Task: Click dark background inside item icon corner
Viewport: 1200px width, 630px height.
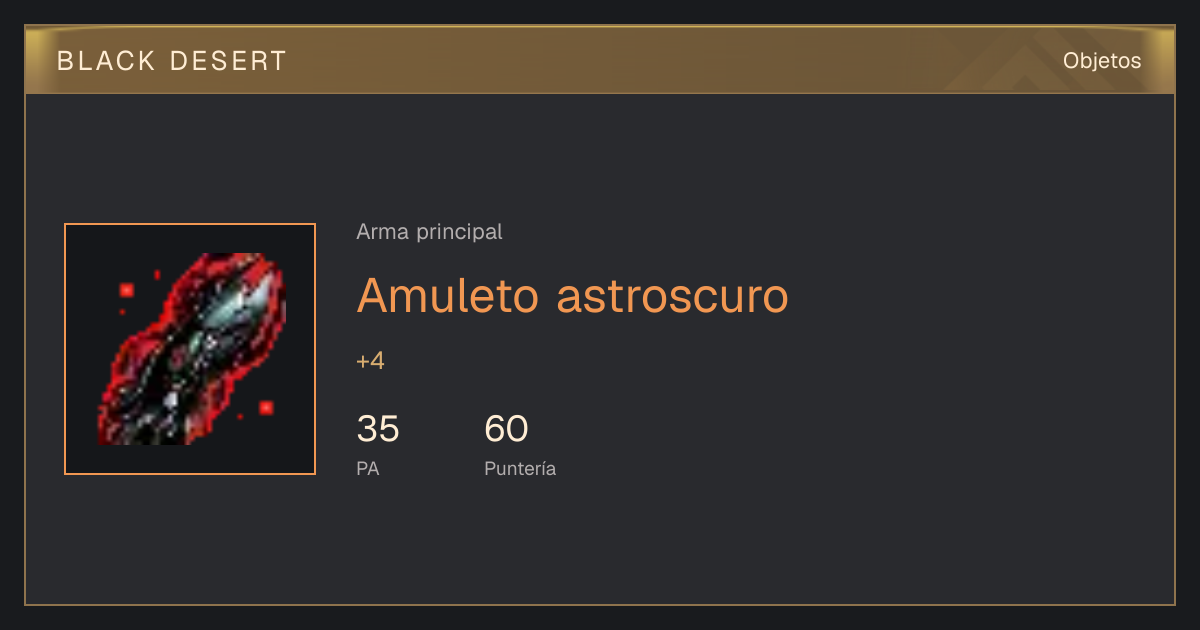Action: click(85, 245)
